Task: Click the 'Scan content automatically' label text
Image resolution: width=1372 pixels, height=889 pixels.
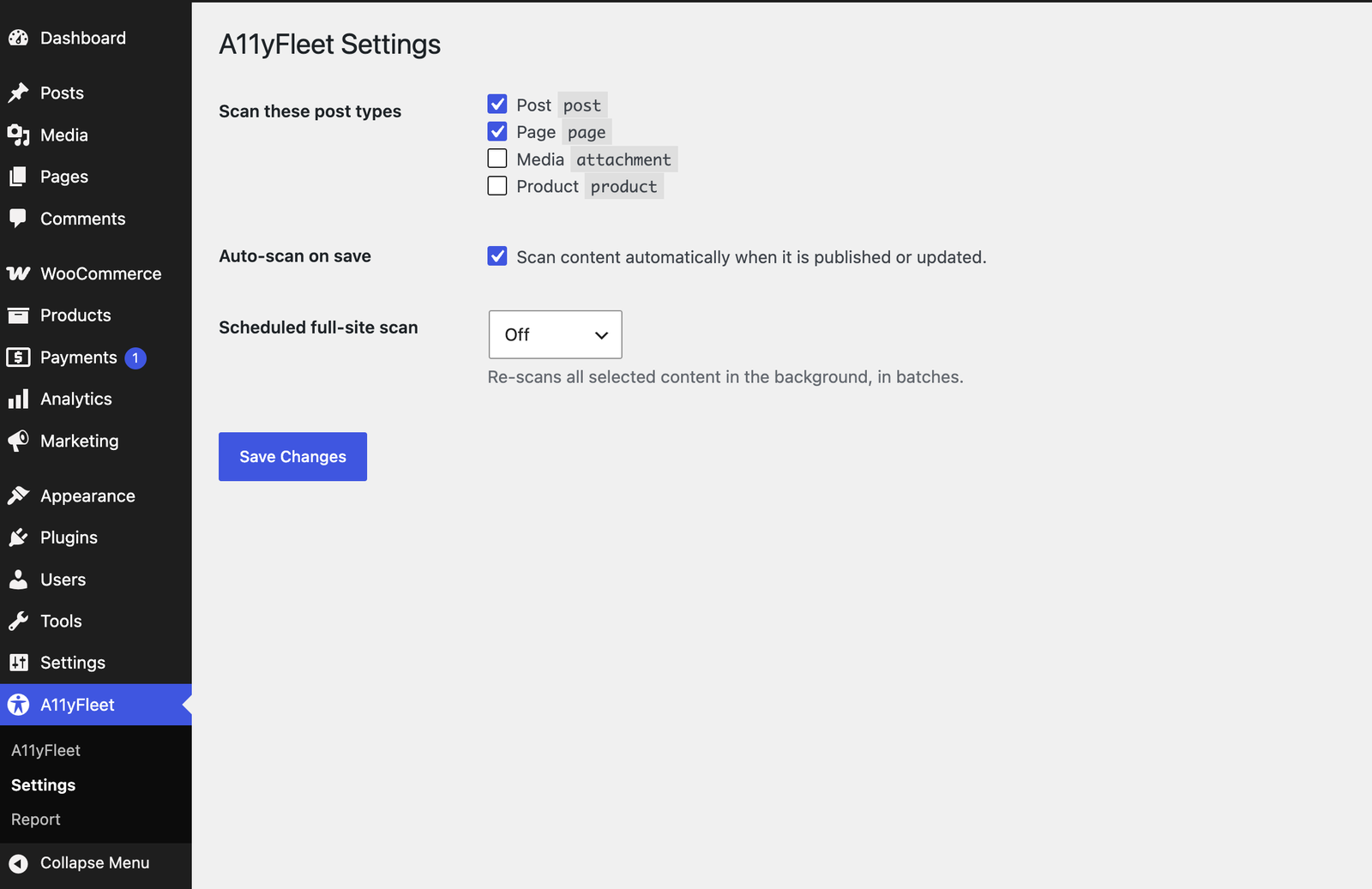Action: [x=751, y=257]
